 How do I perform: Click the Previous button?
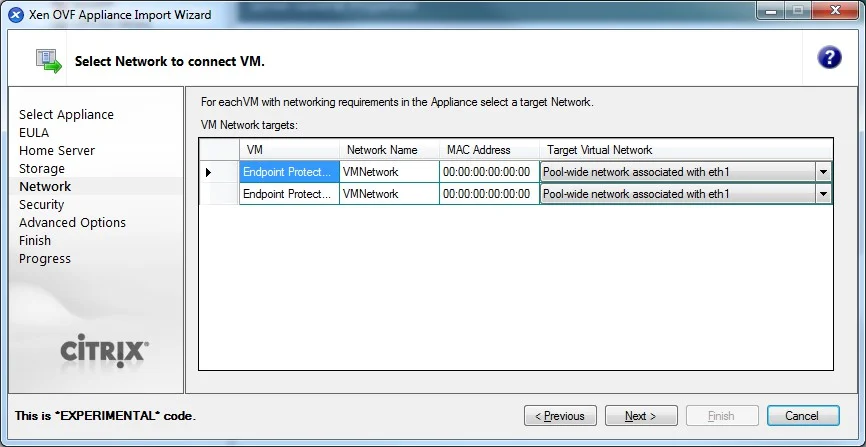coord(560,416)
